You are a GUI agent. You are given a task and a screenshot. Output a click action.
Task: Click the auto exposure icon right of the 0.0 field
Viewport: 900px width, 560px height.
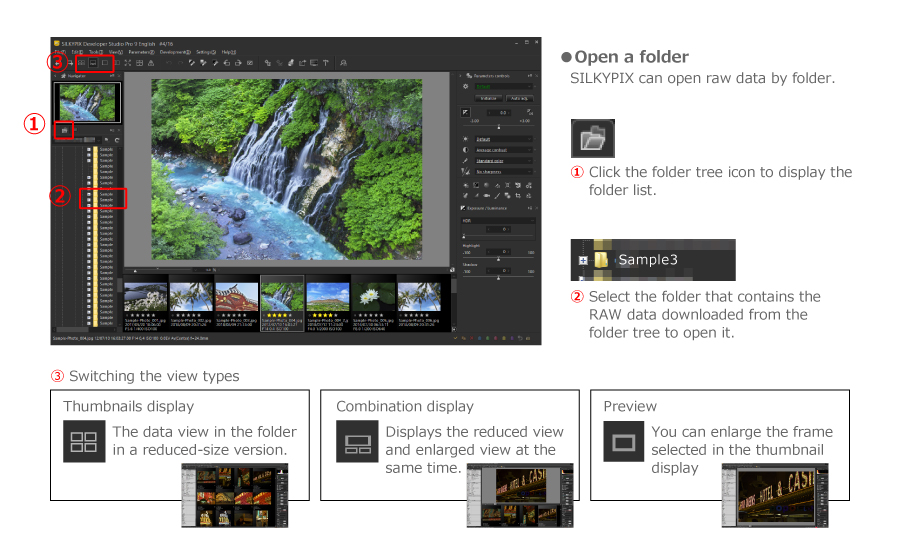point(530,112)
